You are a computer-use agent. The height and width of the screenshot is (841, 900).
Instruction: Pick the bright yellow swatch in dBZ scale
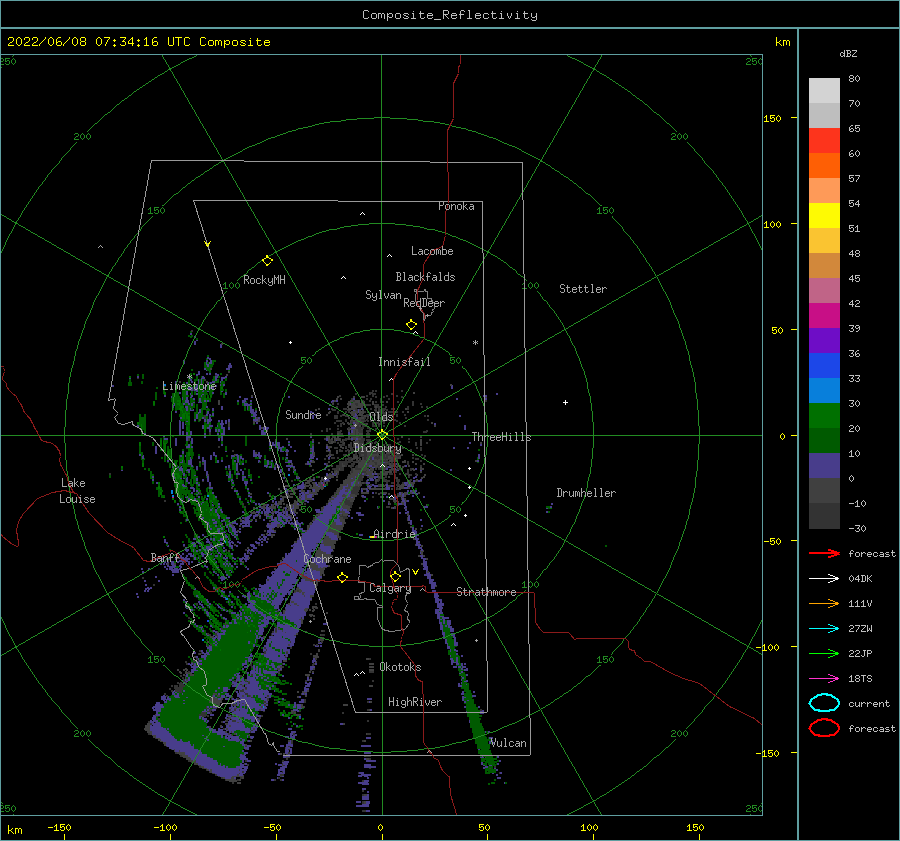point(824,216)
